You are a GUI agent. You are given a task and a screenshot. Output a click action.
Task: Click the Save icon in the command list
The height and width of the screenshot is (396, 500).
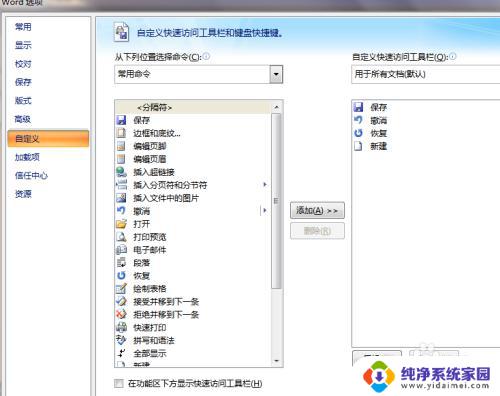(121, 120)
